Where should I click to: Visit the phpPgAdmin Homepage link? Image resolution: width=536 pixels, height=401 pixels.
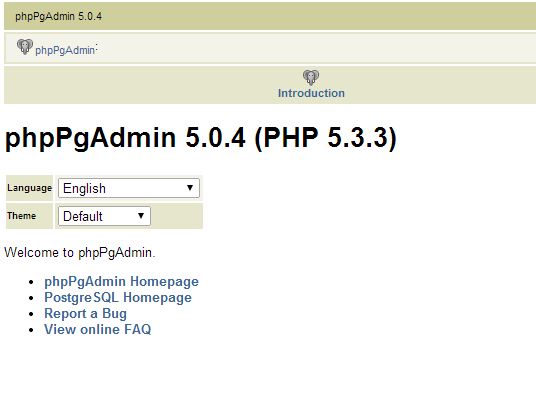121,281
